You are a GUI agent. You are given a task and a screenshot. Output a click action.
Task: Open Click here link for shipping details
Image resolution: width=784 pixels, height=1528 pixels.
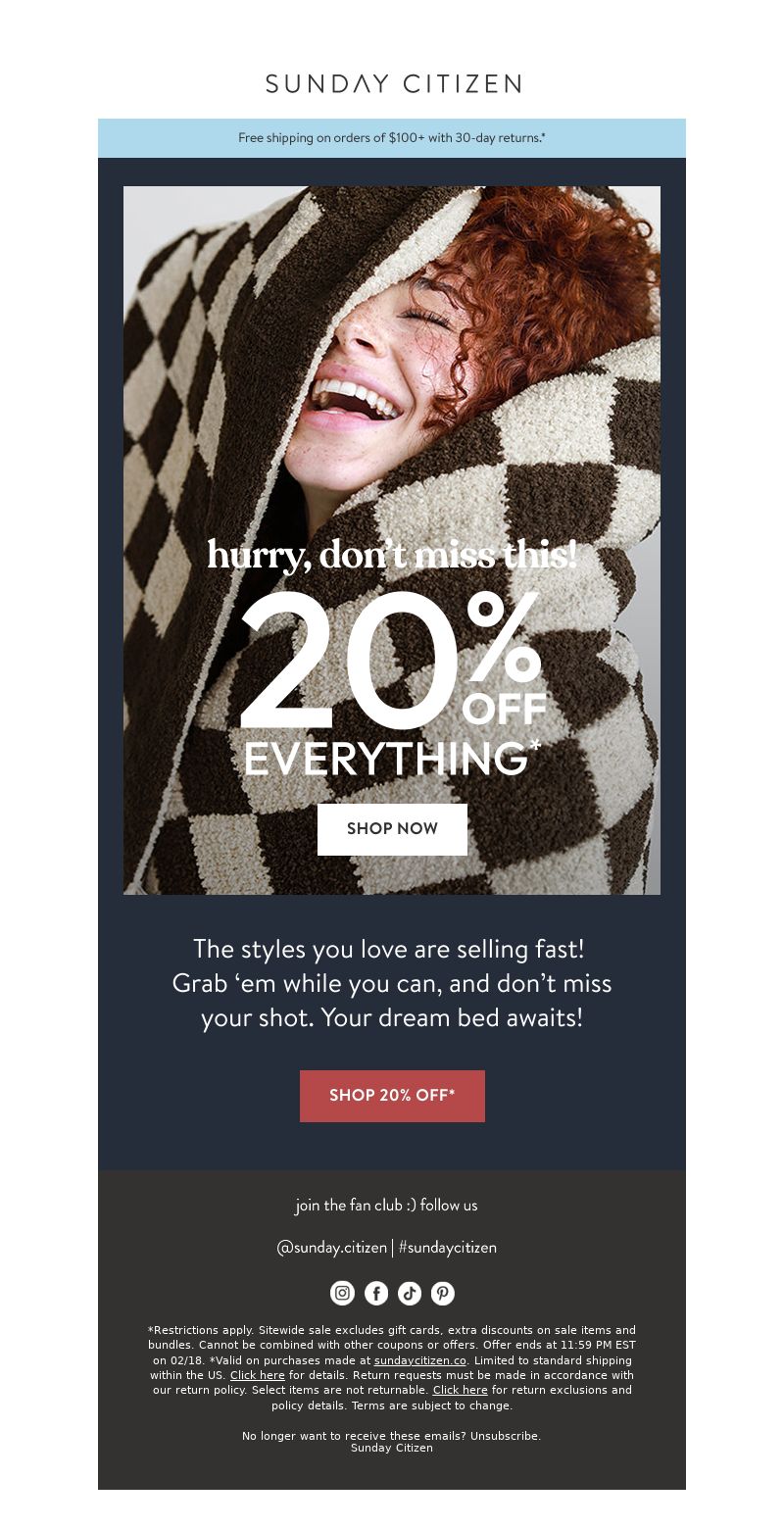point(258,1375)
